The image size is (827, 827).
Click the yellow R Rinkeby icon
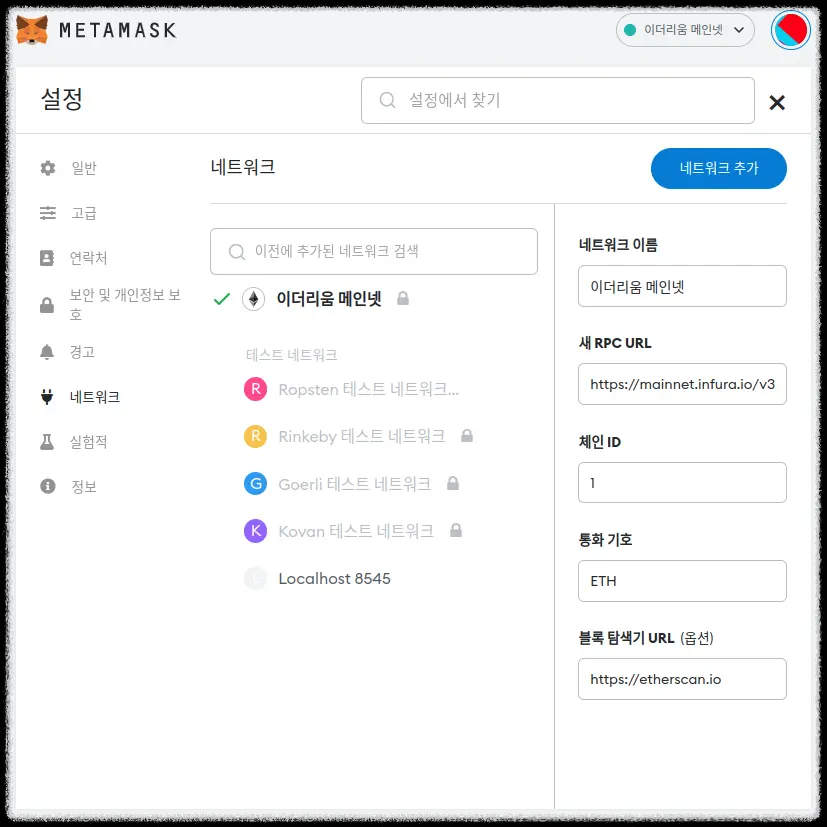(x=255, y=436)
